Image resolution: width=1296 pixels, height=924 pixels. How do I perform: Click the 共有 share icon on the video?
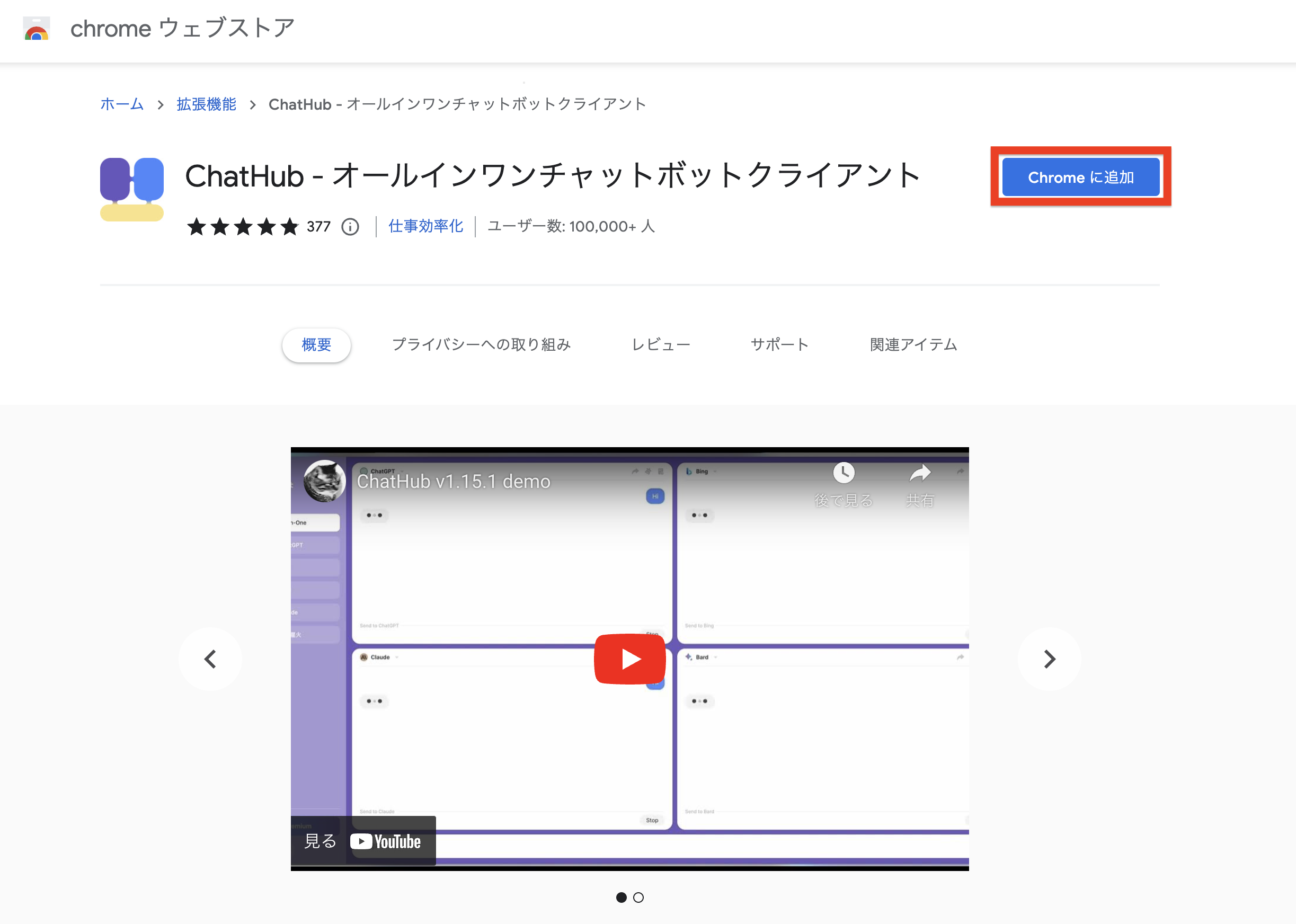[920, 472]
